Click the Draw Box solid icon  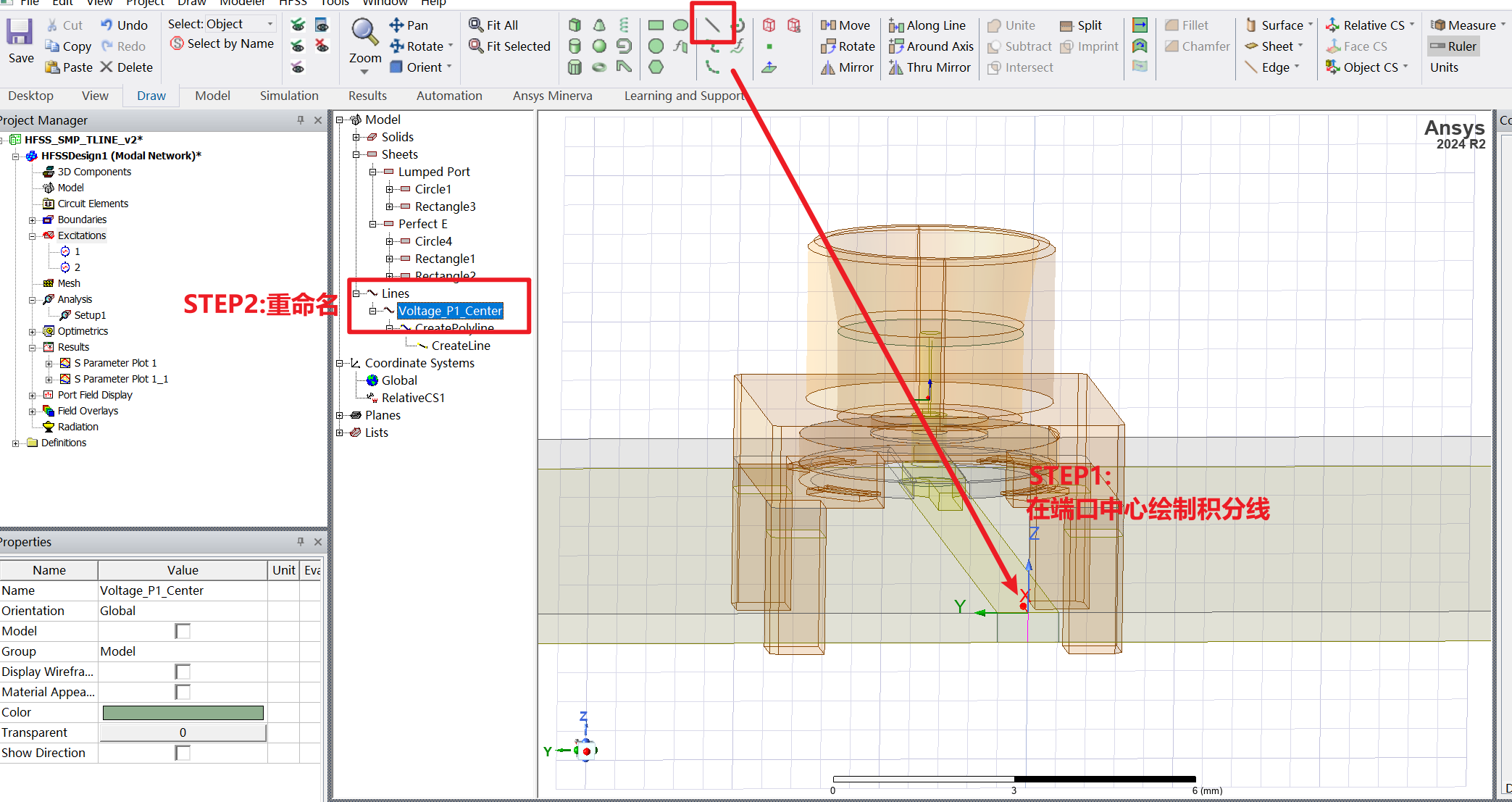[575, 25]
